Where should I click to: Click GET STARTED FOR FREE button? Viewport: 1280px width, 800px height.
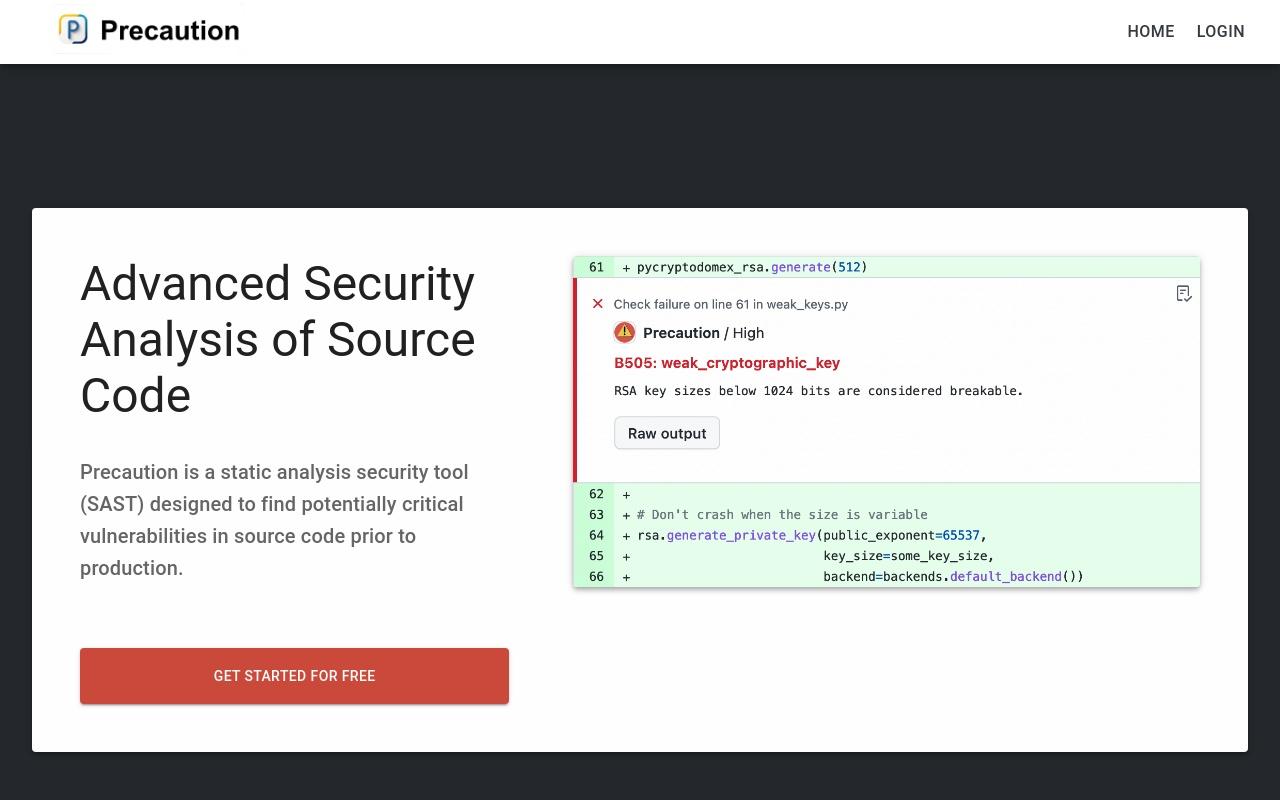[x=294, y=676]
